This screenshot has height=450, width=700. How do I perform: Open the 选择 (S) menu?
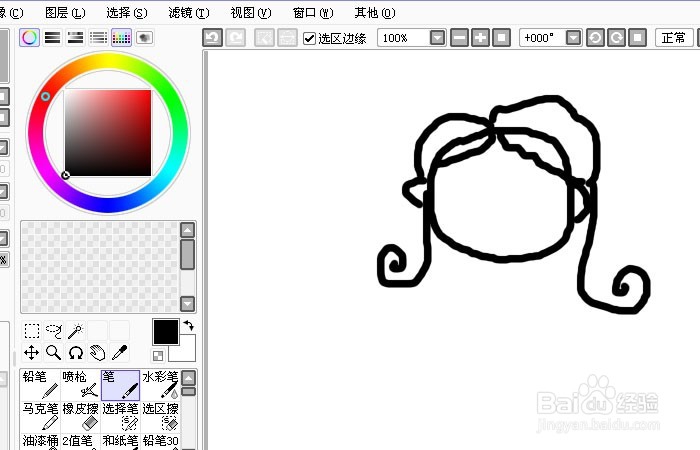pyautogui.click(x=127, y=13)
